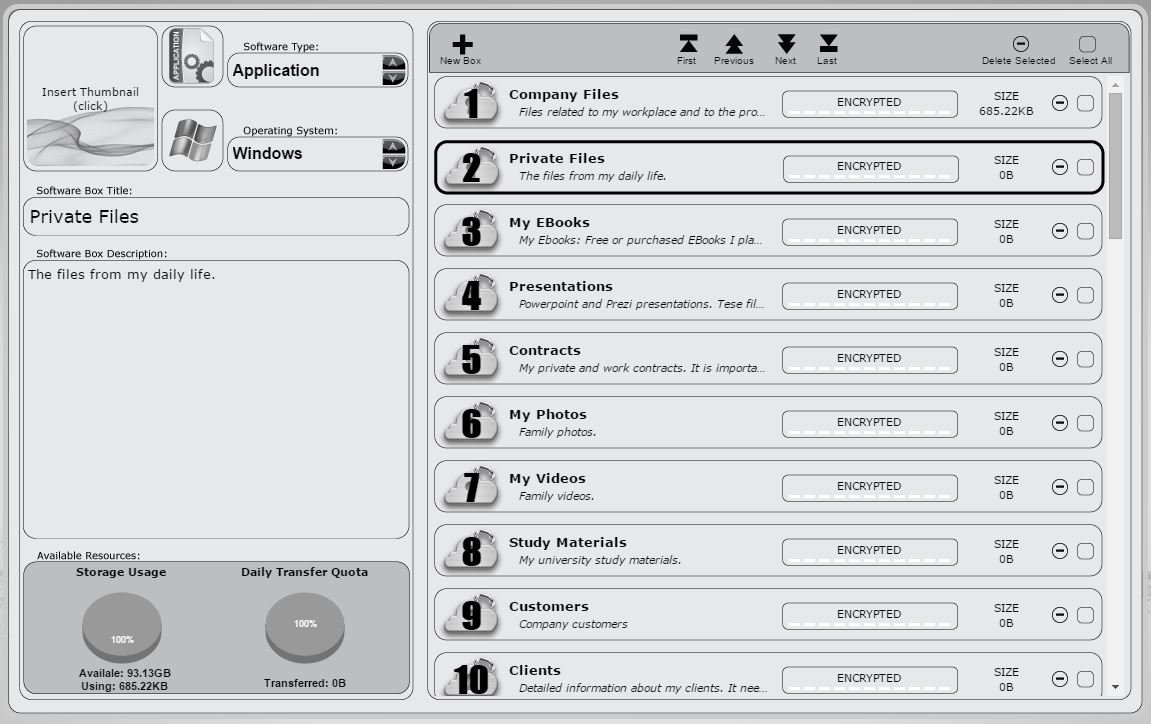
Task: Check the My Photos checkbox
Action: click(1085, 423)
